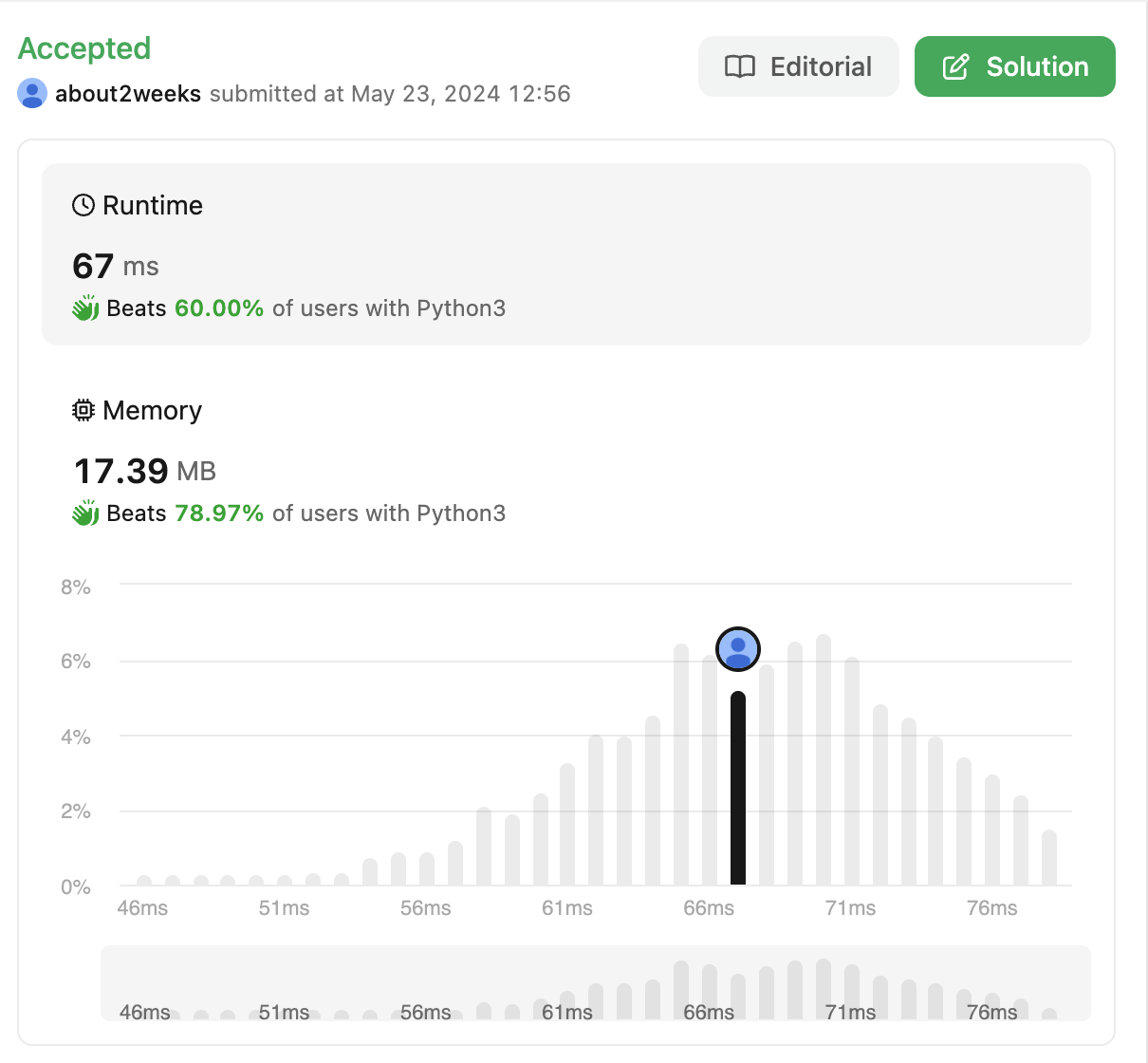Click the Memory chip icon

coord(83,410)
